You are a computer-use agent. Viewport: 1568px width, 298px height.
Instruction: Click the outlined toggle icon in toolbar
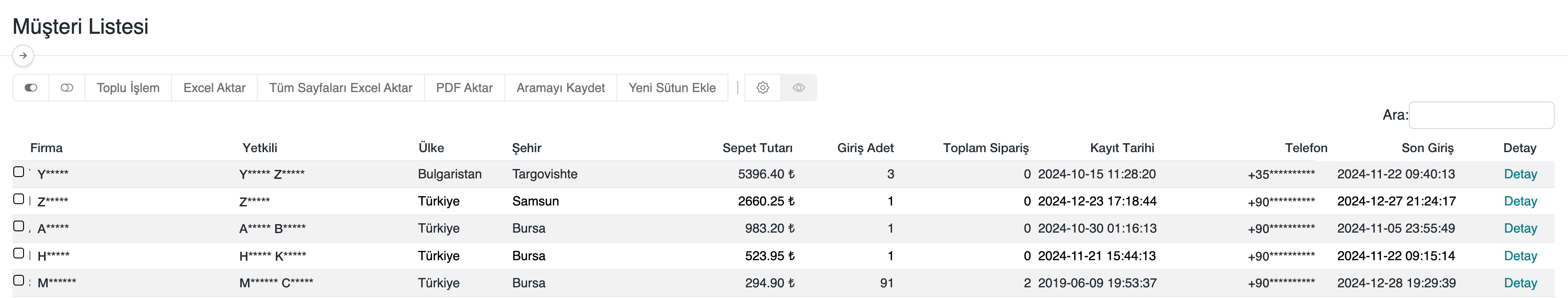pos(67,88)
